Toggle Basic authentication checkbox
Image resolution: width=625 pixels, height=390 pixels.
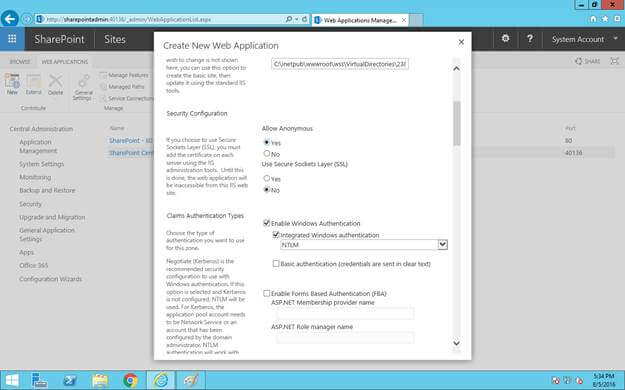coord(275,264)
